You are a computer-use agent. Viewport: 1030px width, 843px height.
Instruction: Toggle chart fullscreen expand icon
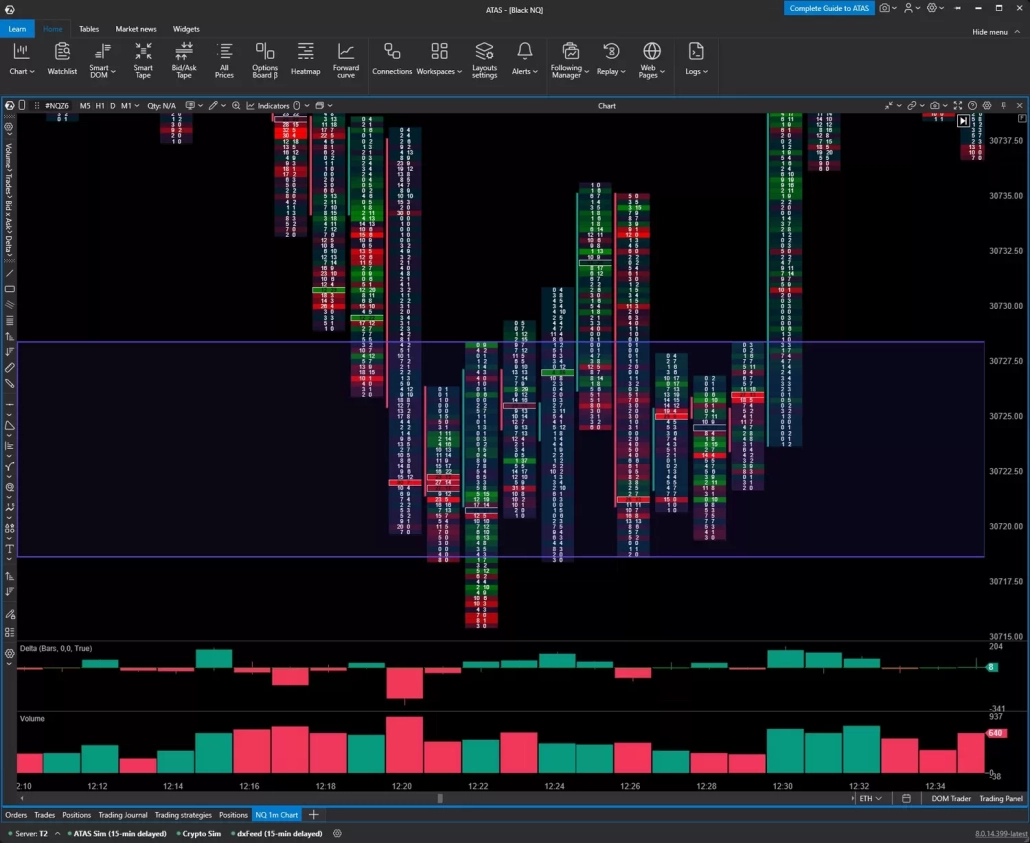tap(958, 105)
